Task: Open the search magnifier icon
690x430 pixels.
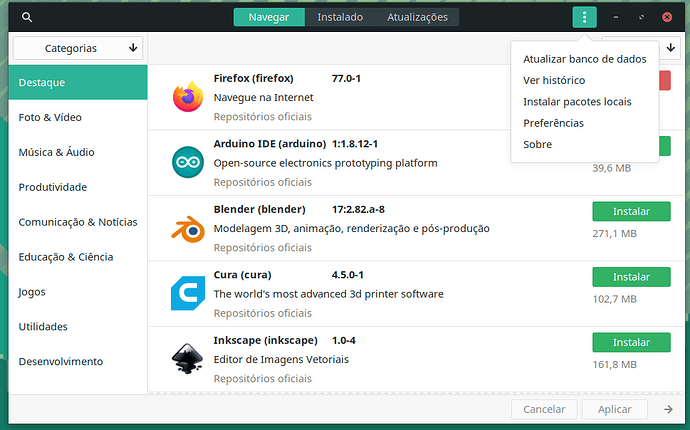Action: pos(27,17)
